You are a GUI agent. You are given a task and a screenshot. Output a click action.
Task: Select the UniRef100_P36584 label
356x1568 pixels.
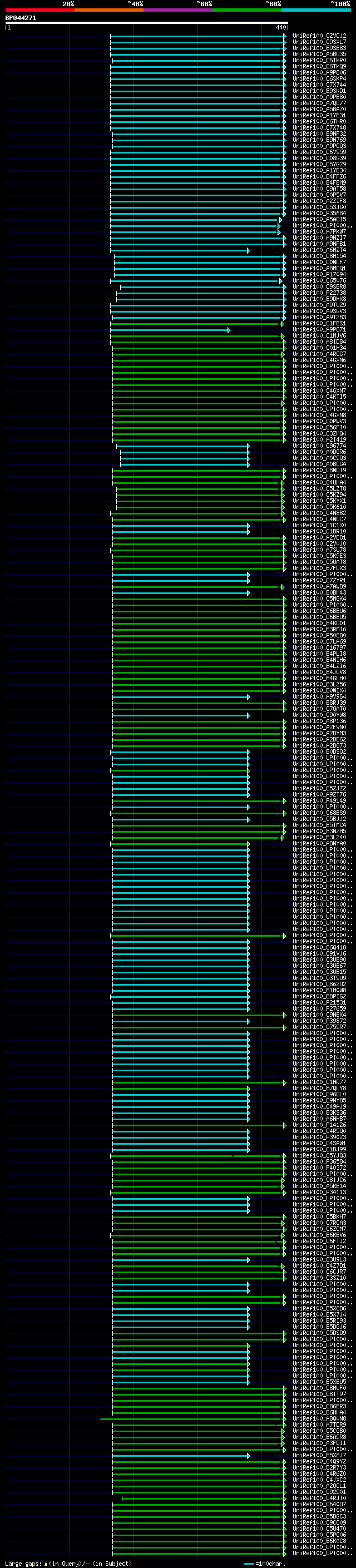click(x=319, y=1161)
